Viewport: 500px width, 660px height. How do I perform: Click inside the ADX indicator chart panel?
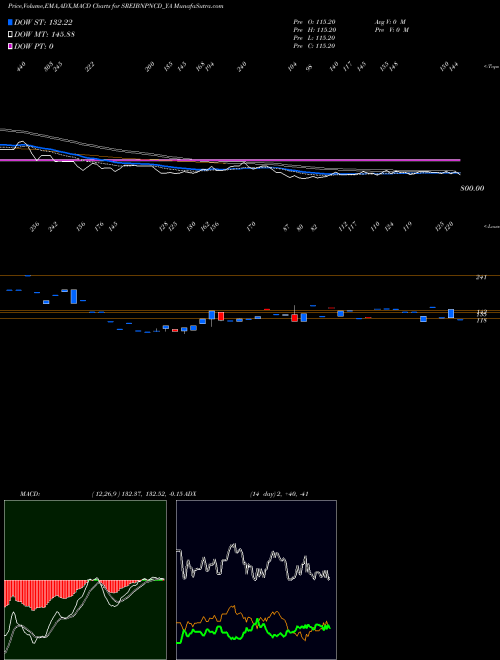256,580
